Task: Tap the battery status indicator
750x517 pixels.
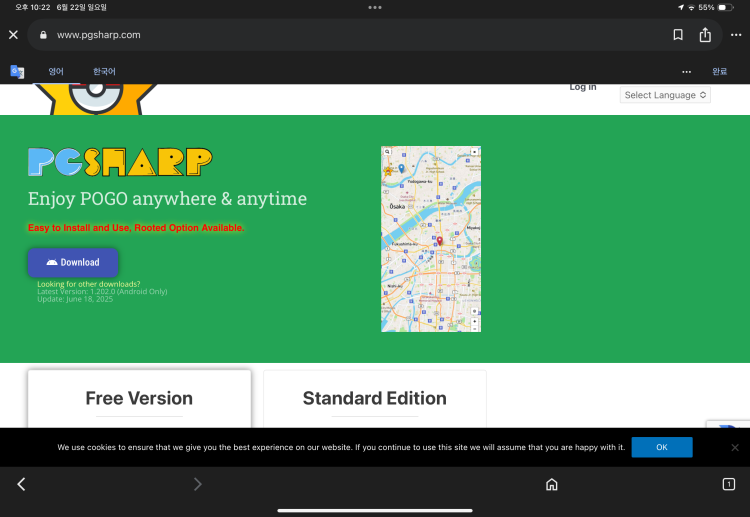Action: (725, 8)
